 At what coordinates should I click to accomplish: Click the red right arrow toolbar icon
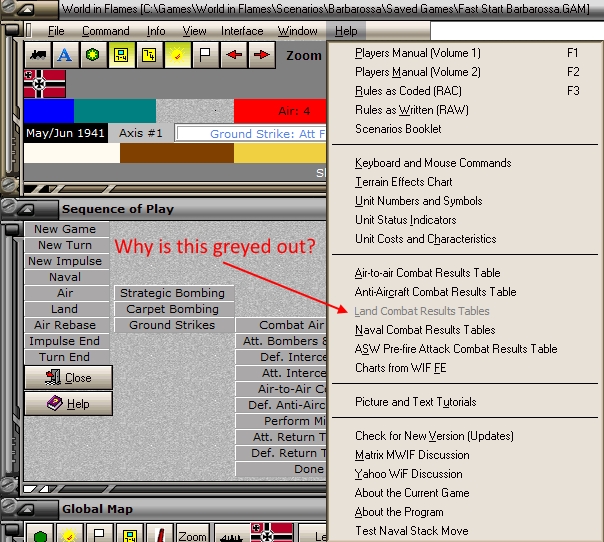(262, 55)
